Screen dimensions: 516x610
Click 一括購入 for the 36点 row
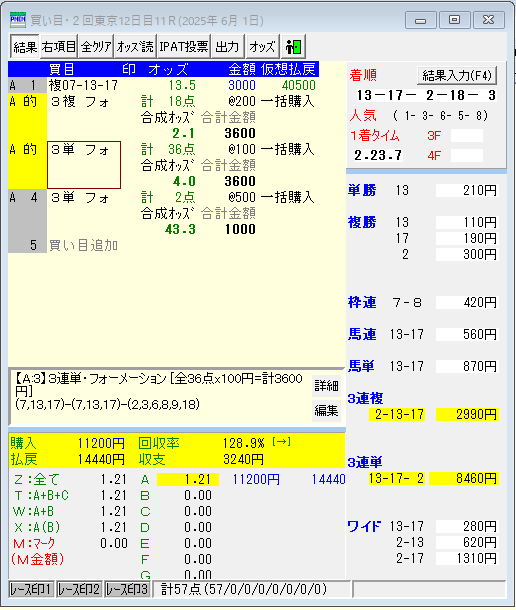[x=287, y=149]
